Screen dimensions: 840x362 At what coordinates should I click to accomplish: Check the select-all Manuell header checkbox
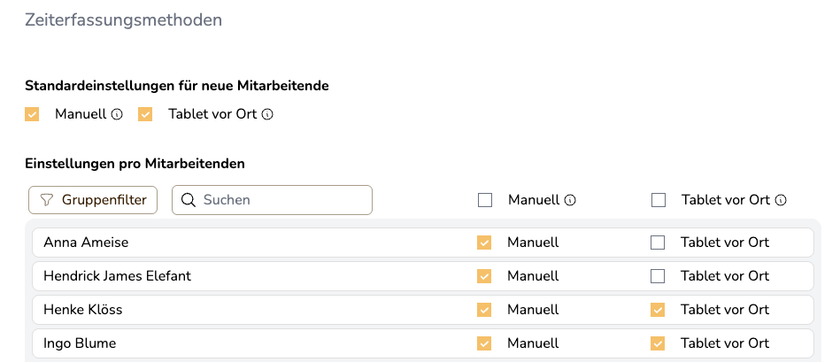click(485, 200)
